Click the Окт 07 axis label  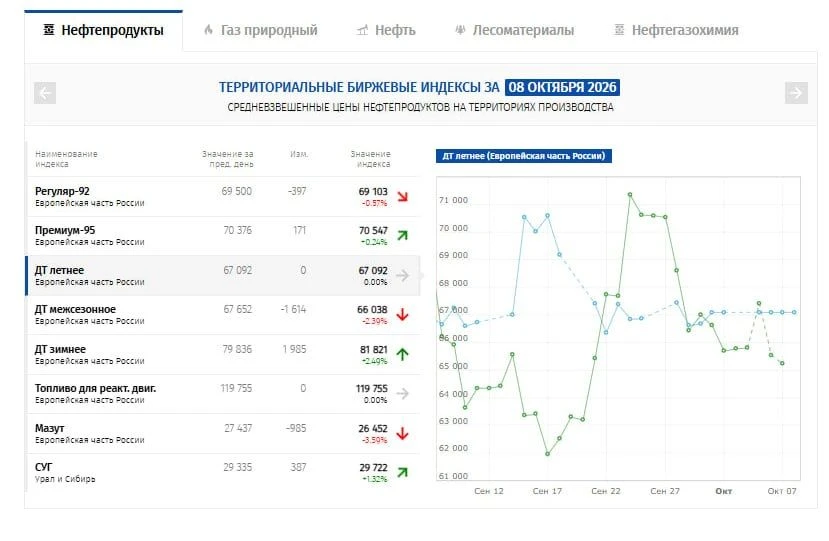click(782, 491)
